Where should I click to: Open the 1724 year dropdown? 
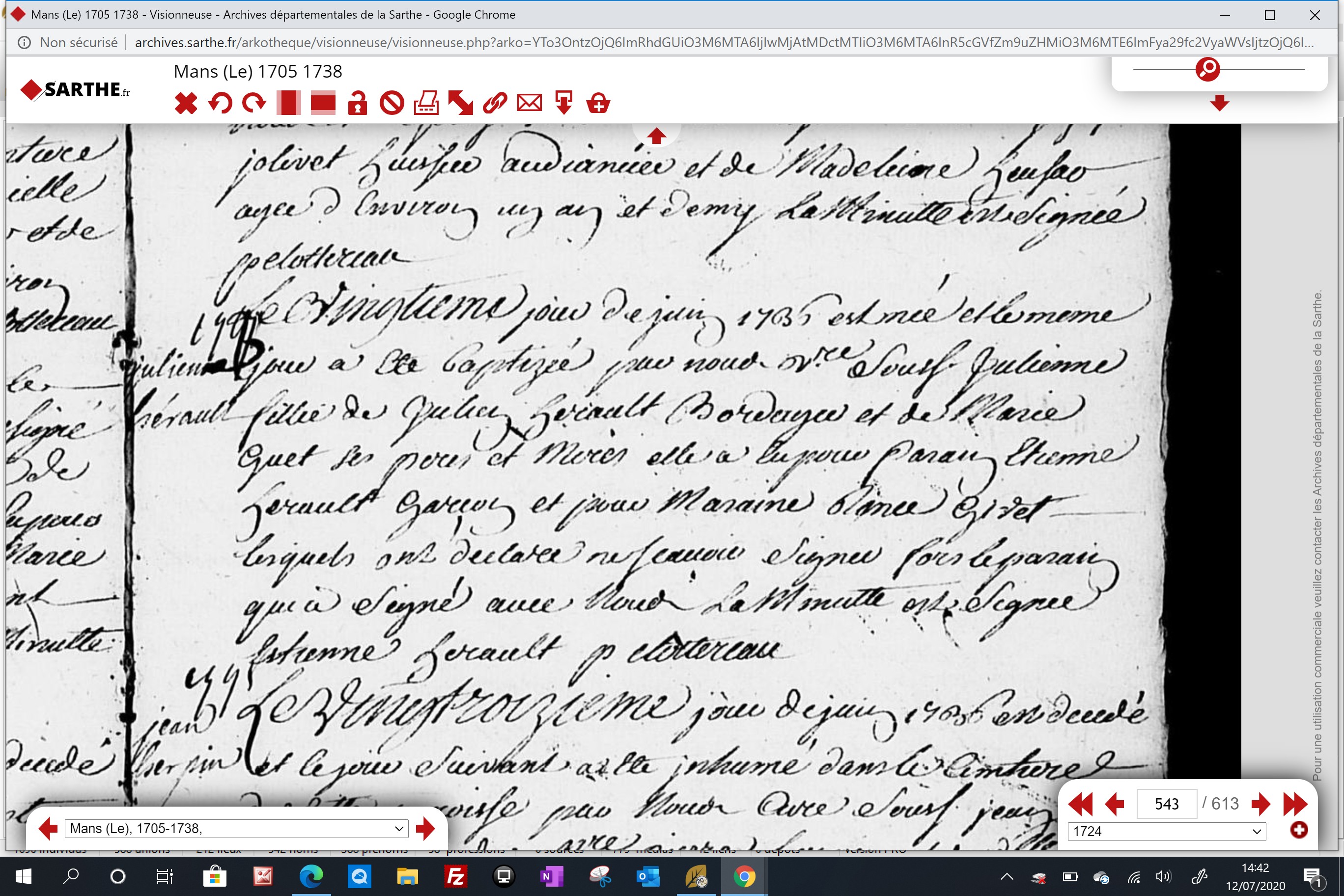pyautogui.click(x=1167, y=832)
